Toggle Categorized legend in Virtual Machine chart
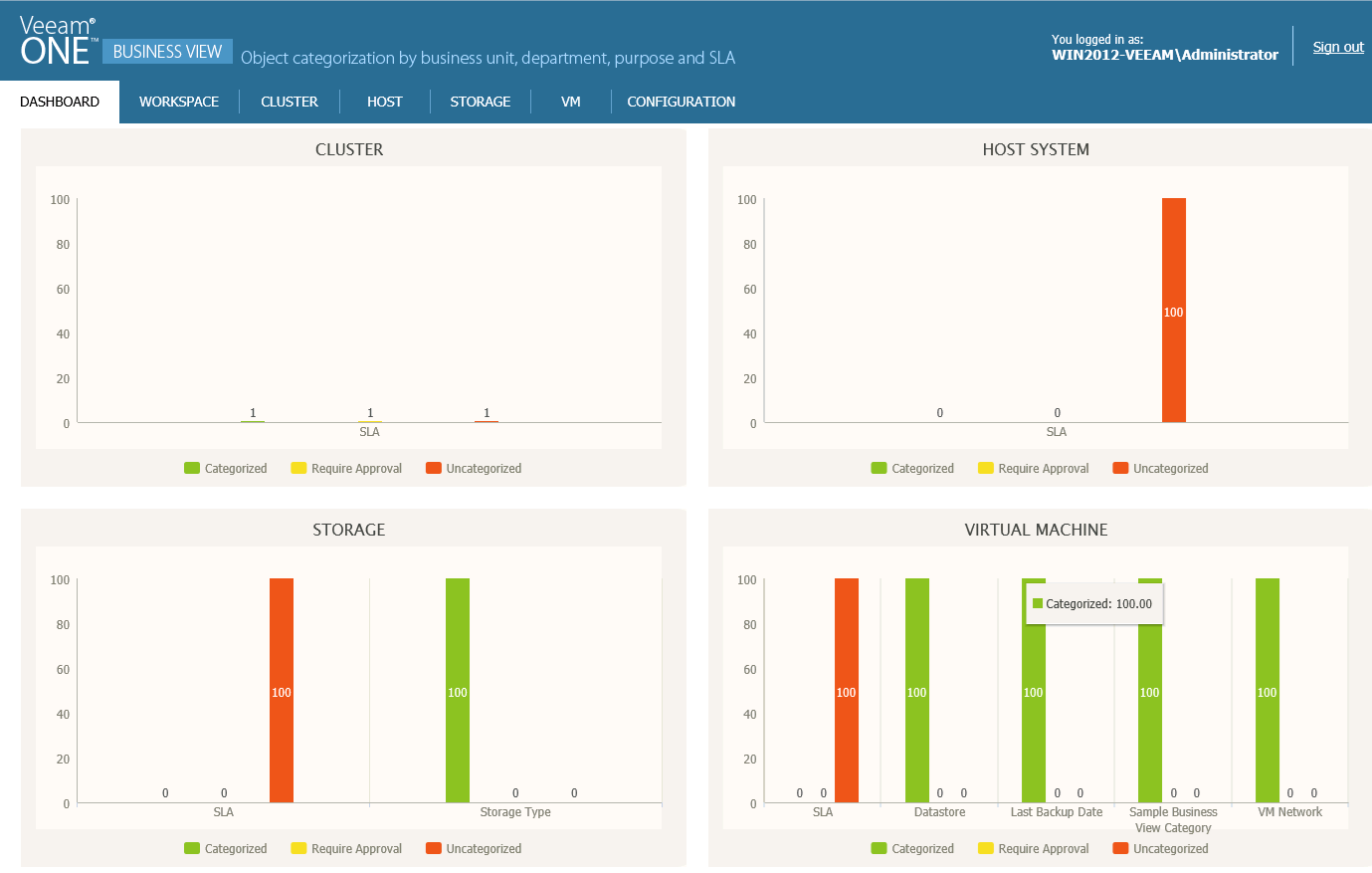Image resolution: width=1372 pixels, height=873 pixels. [x=912, y=849]
